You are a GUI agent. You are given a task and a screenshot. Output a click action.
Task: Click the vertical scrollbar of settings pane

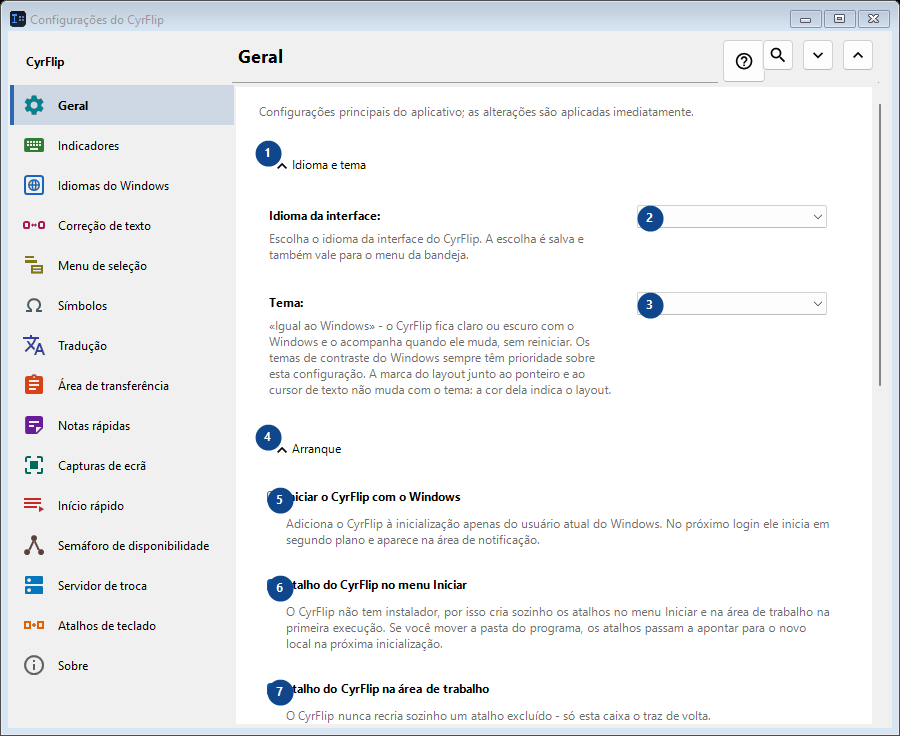(879, 245)
